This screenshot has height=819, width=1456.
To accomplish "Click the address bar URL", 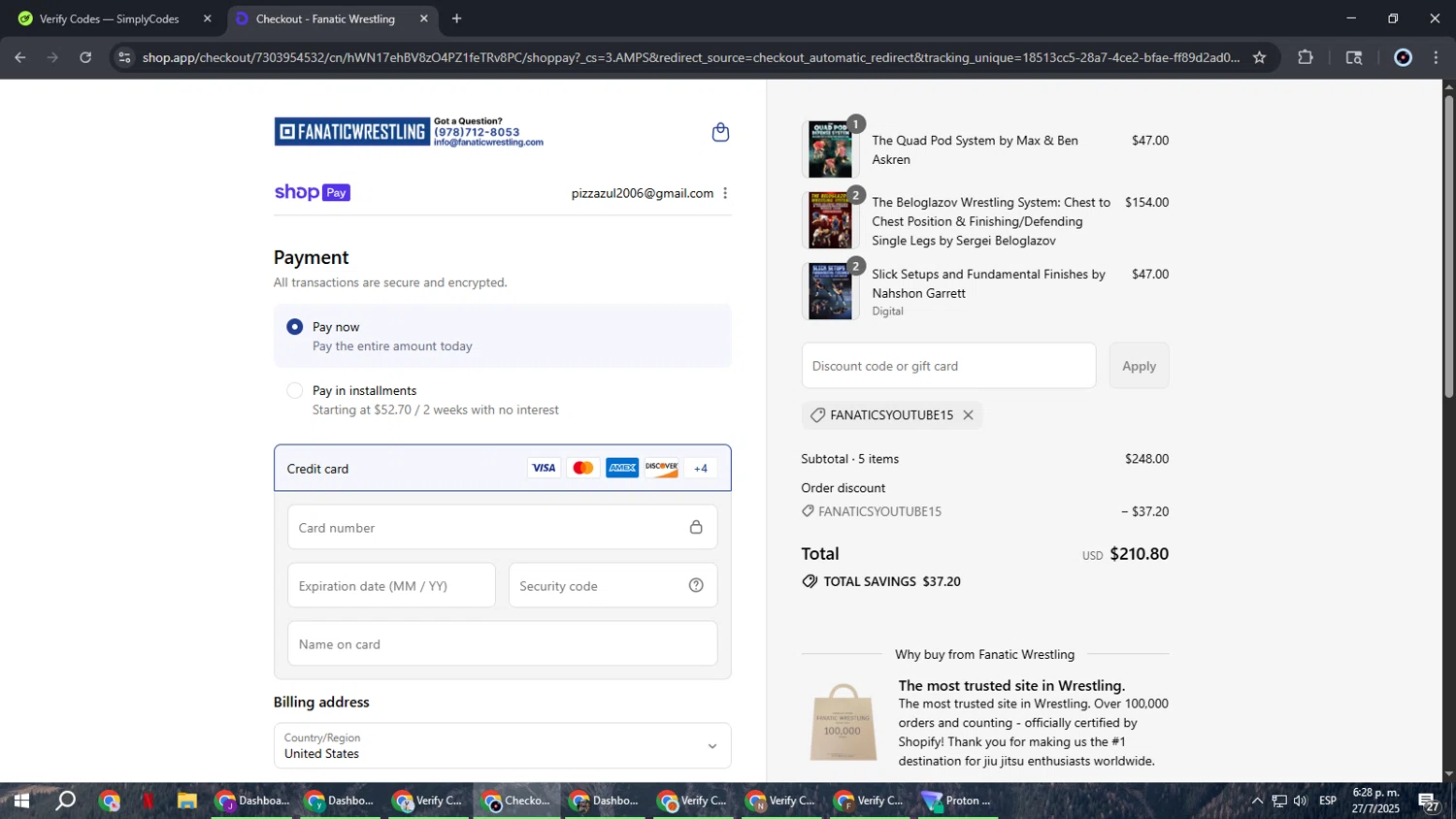I will 690,57.
